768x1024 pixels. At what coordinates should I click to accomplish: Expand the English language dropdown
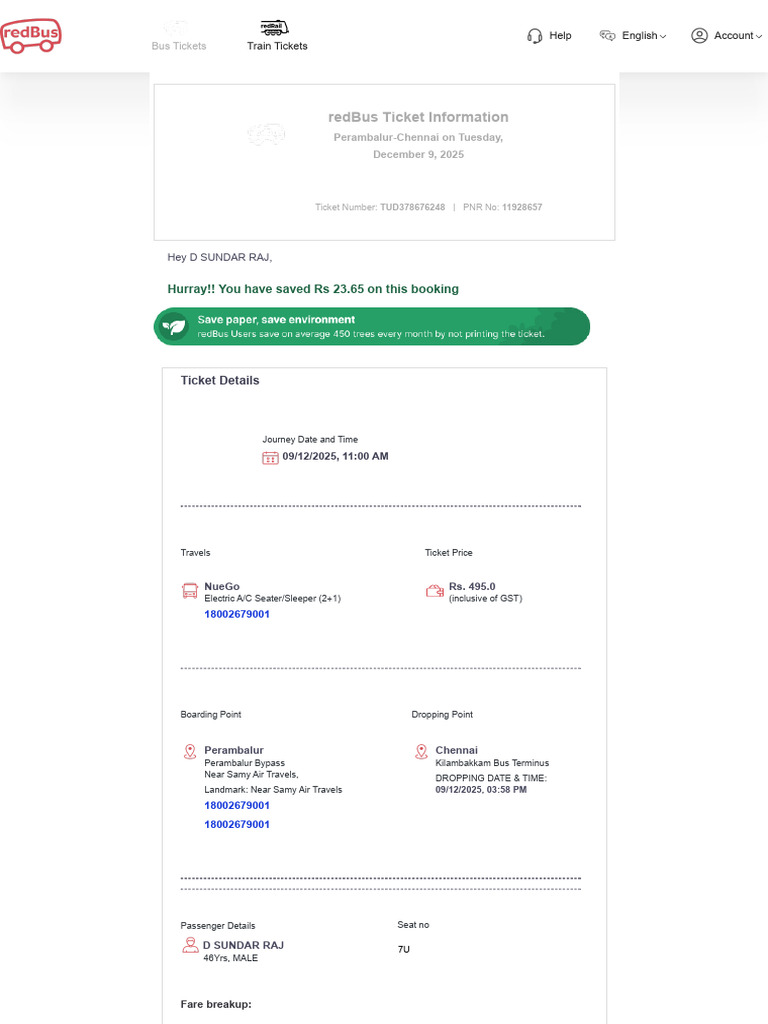click(x=643, y=36)
